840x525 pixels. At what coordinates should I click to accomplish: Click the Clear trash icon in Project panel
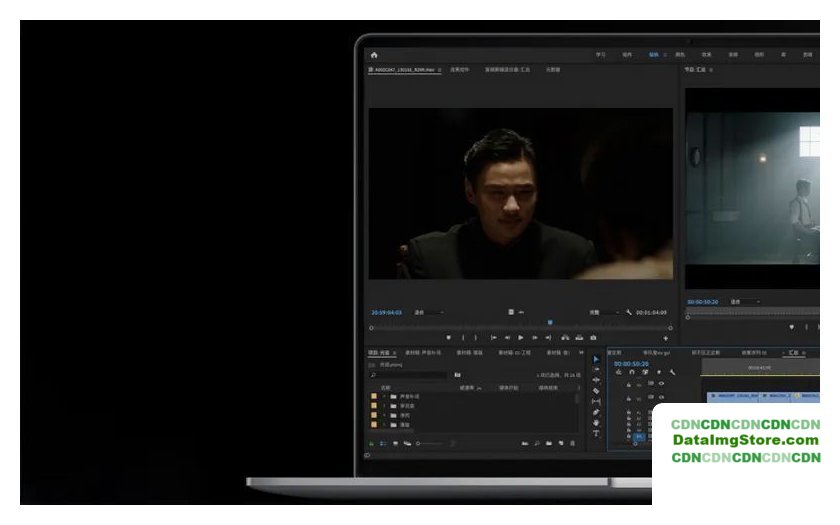573,444
